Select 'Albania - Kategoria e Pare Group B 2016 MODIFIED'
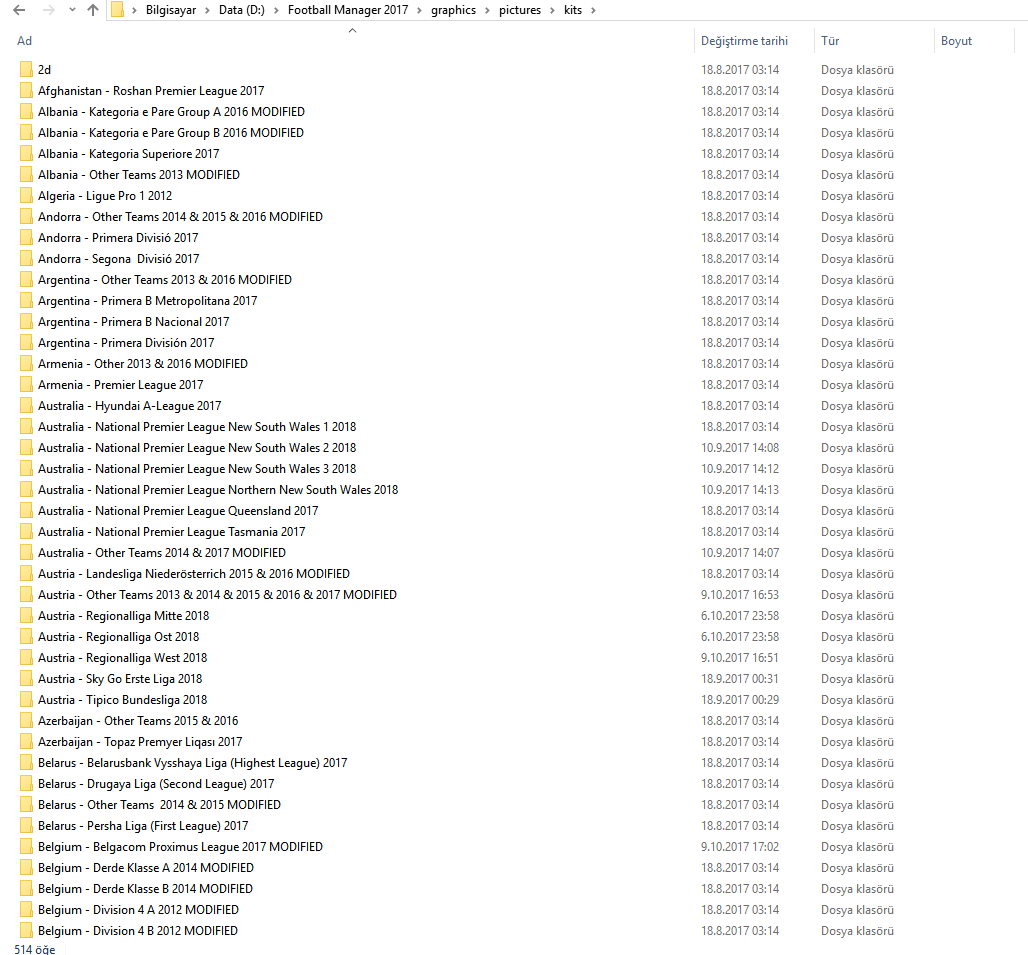The height and width of the screenshot is (955, 1028). [x=170, y=132]
